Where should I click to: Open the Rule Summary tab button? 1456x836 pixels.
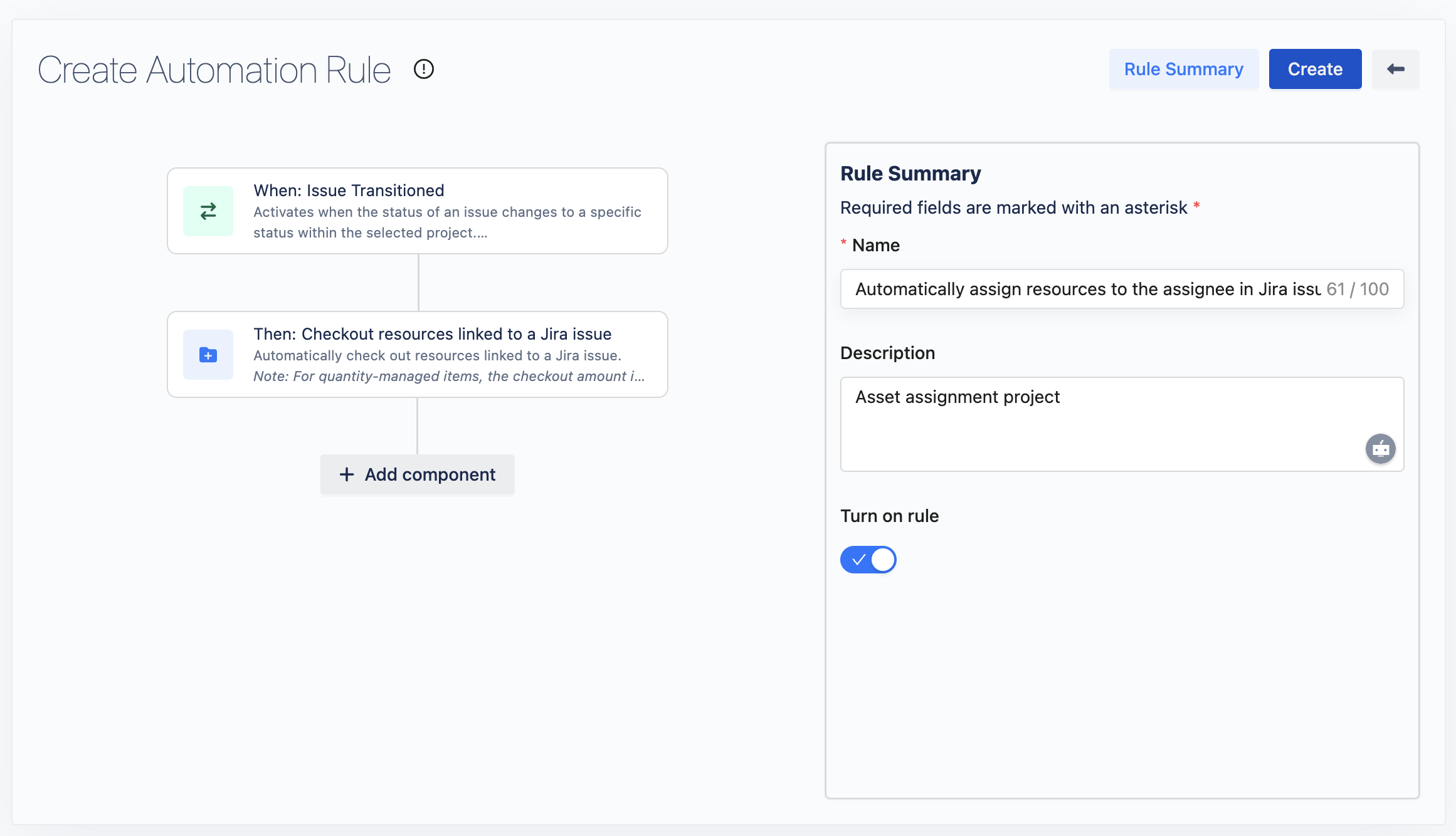(1183, 69)
